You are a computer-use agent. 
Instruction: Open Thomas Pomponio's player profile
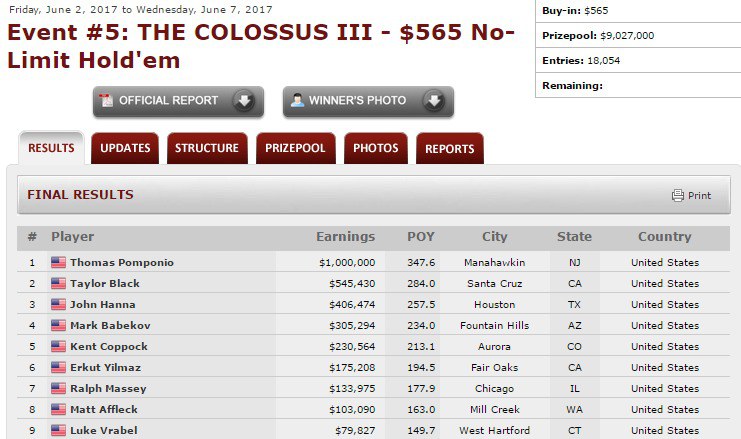click(122, 263)
